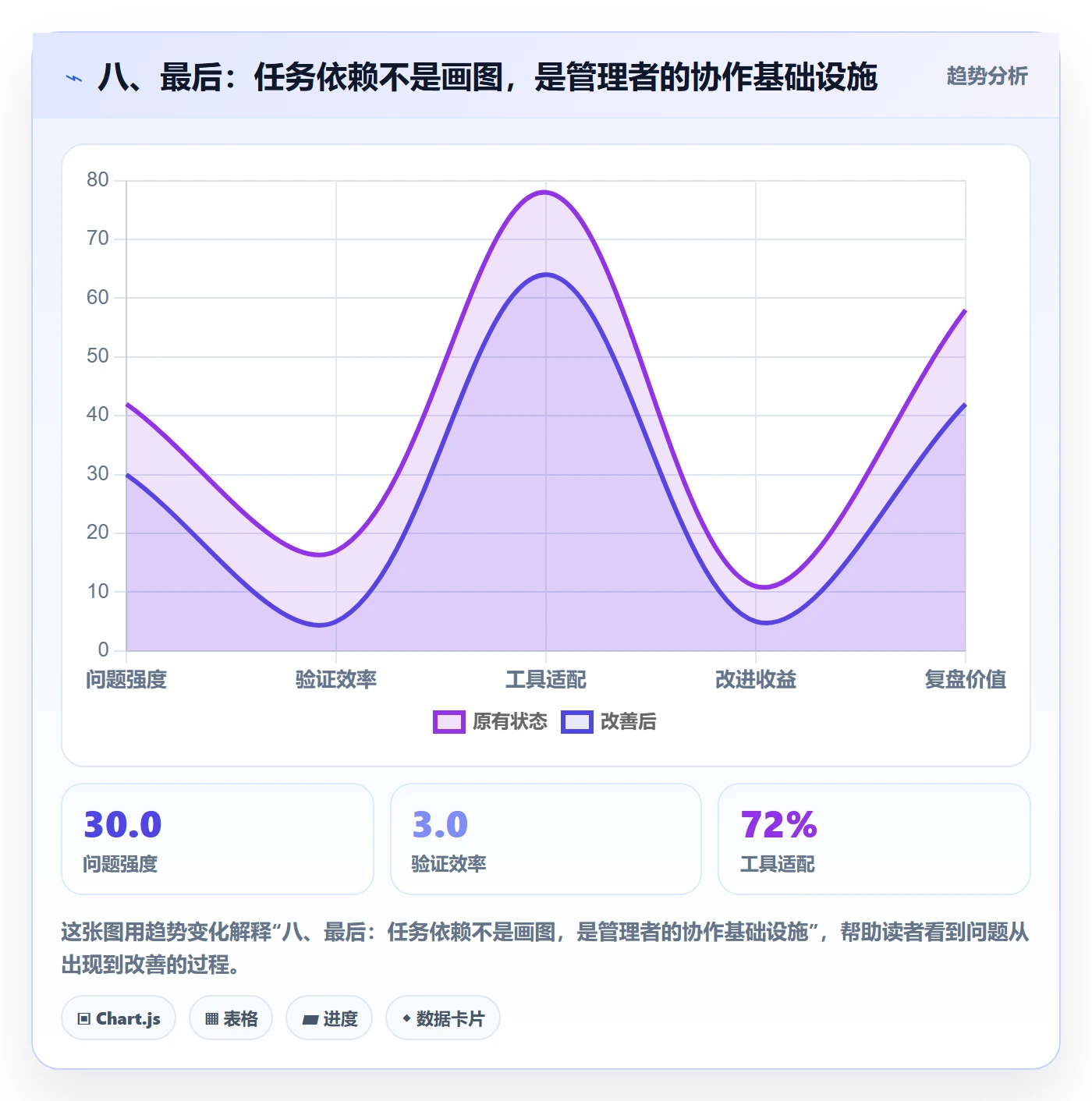1092x1101 pixels.
Task: Click the 趋势分析 label in header
Action: [987, 76]
